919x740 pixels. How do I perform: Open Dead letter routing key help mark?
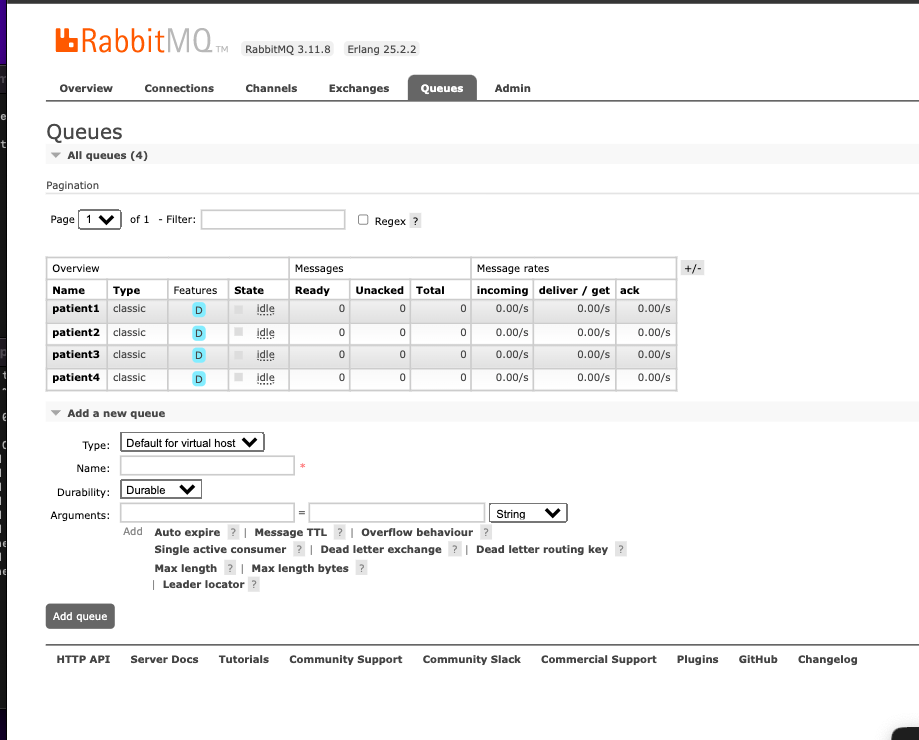pyautogui.click(x=621, y=549)
